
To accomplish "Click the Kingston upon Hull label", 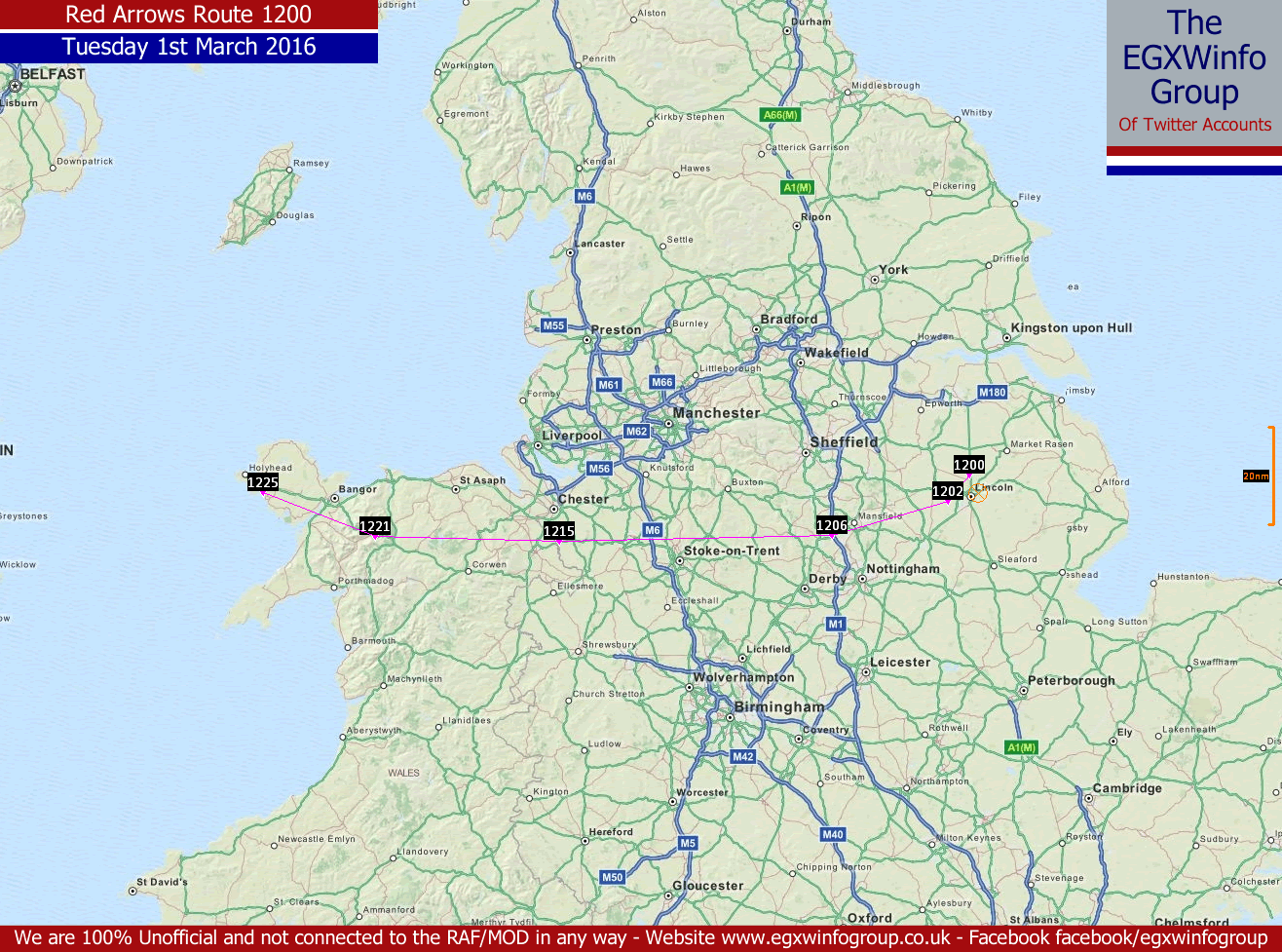I will click(1072, 328).
